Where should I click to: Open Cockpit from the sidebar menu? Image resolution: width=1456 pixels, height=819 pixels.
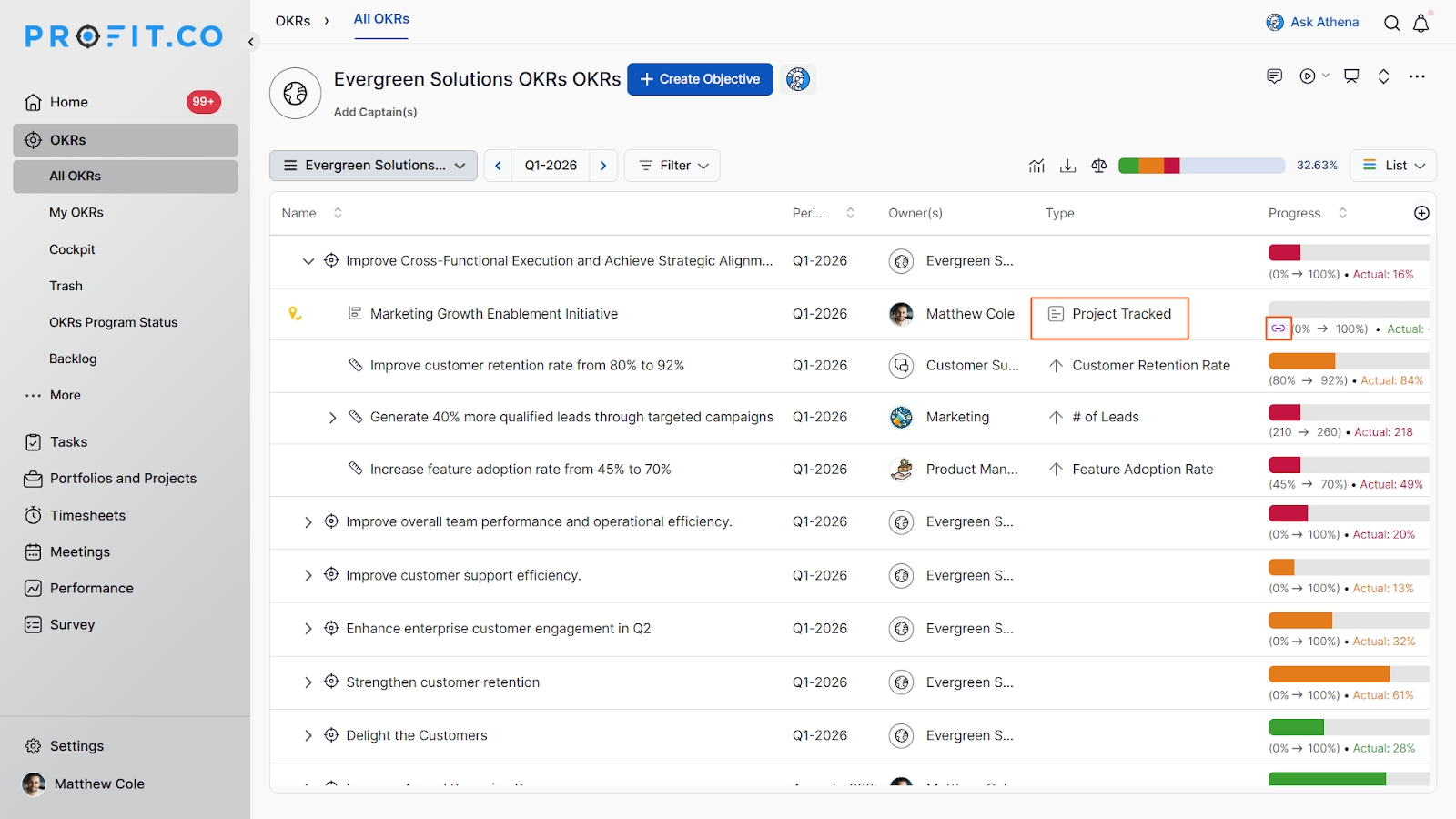coord(72,249)
